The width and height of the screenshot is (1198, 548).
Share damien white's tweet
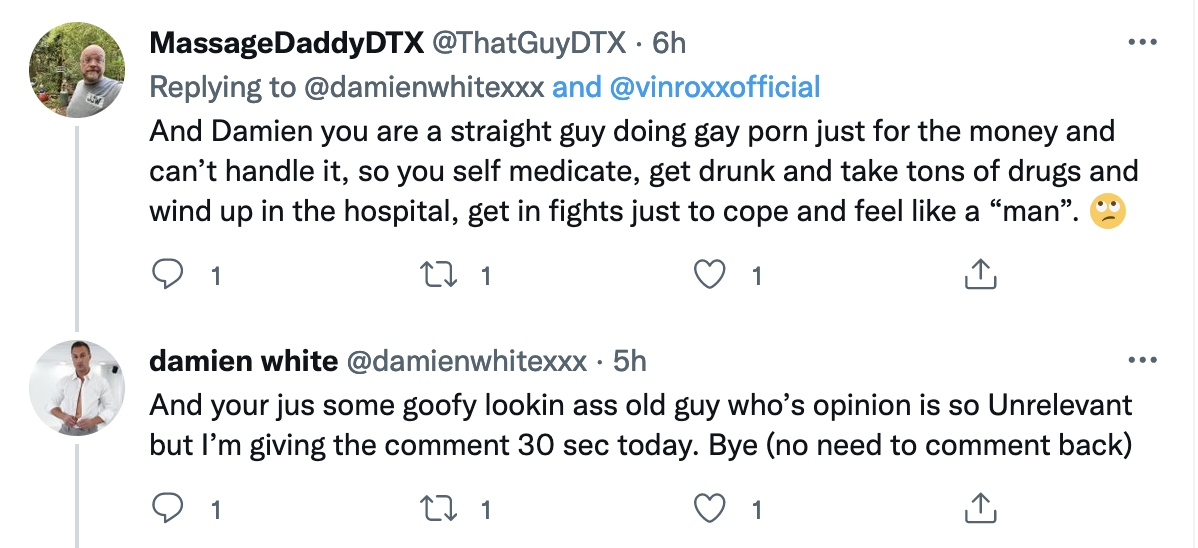pos(980,507)
